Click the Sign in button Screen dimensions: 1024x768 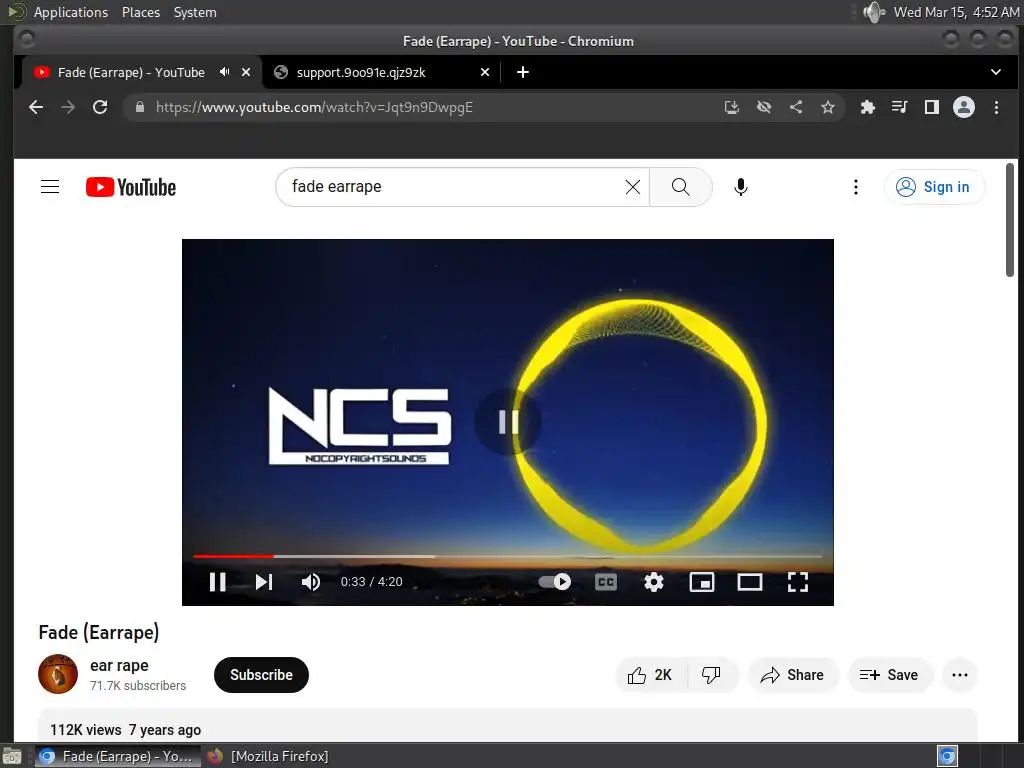(x=934, y=187)
